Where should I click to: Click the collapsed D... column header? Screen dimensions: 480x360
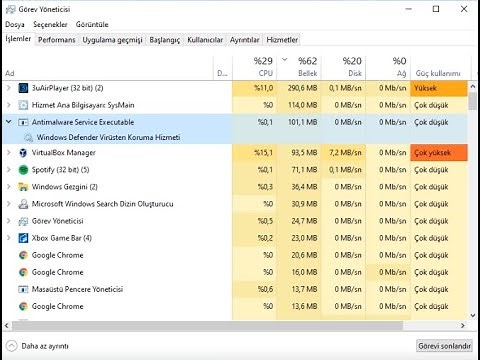(222, 67)
